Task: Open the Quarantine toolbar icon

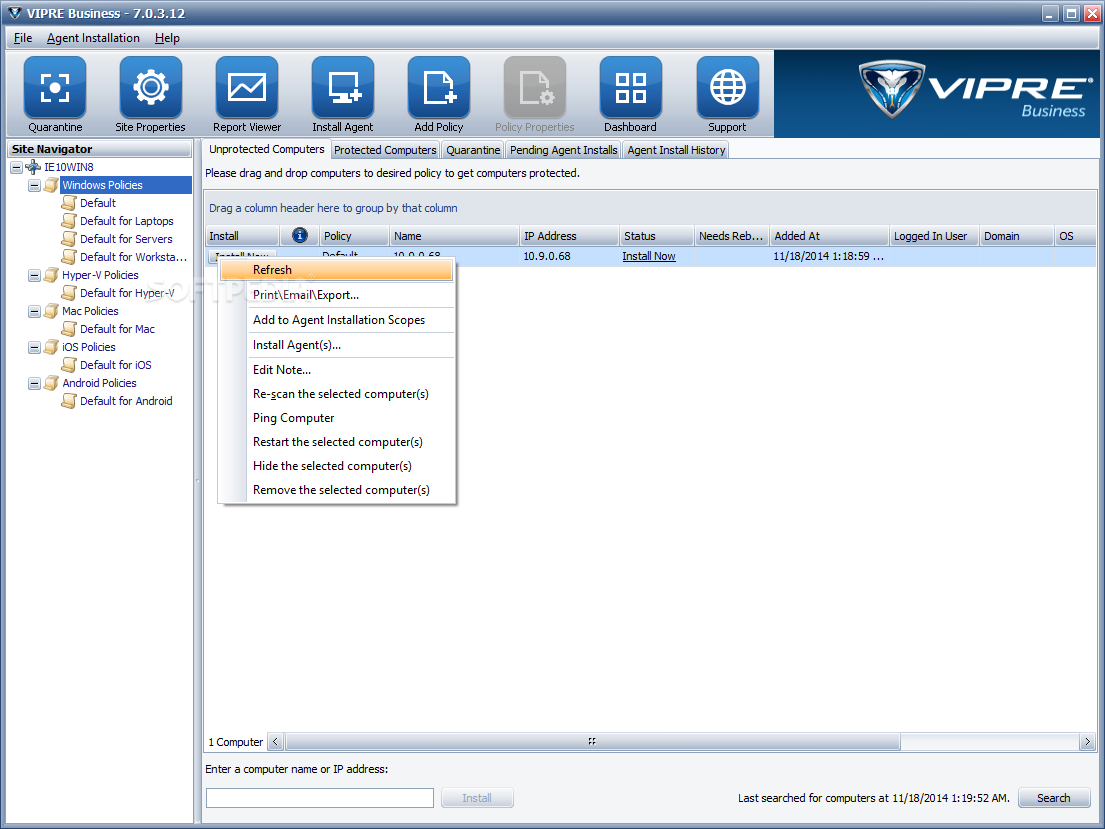Action: click(x=55, y=88)
